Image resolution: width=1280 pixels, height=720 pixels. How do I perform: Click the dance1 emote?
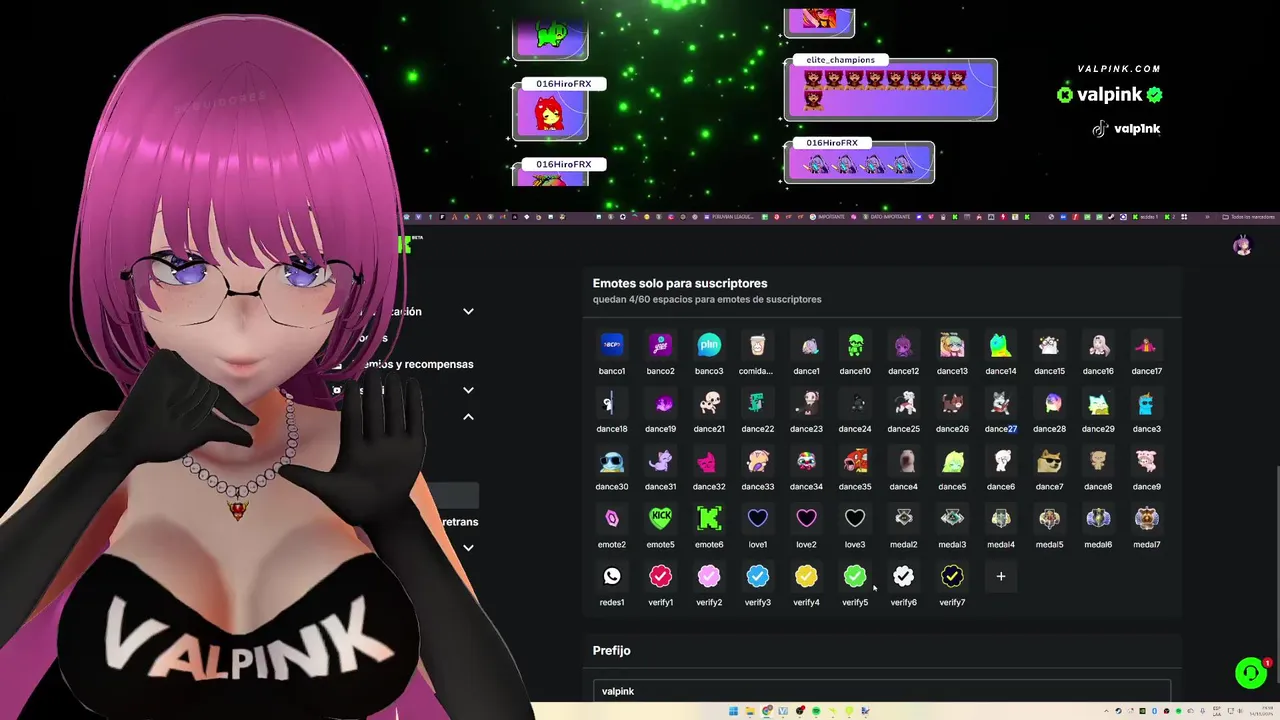pos(806,346)
